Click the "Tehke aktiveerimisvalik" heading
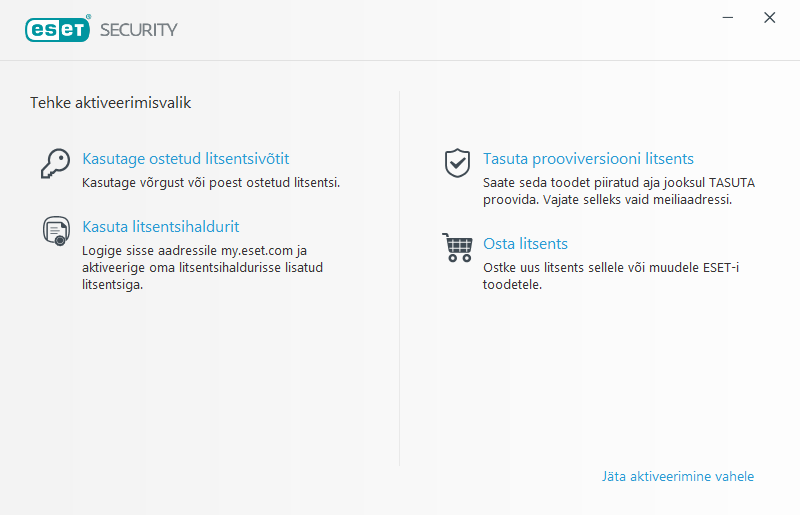Viewport: 800px width, 515px height. 110,102
